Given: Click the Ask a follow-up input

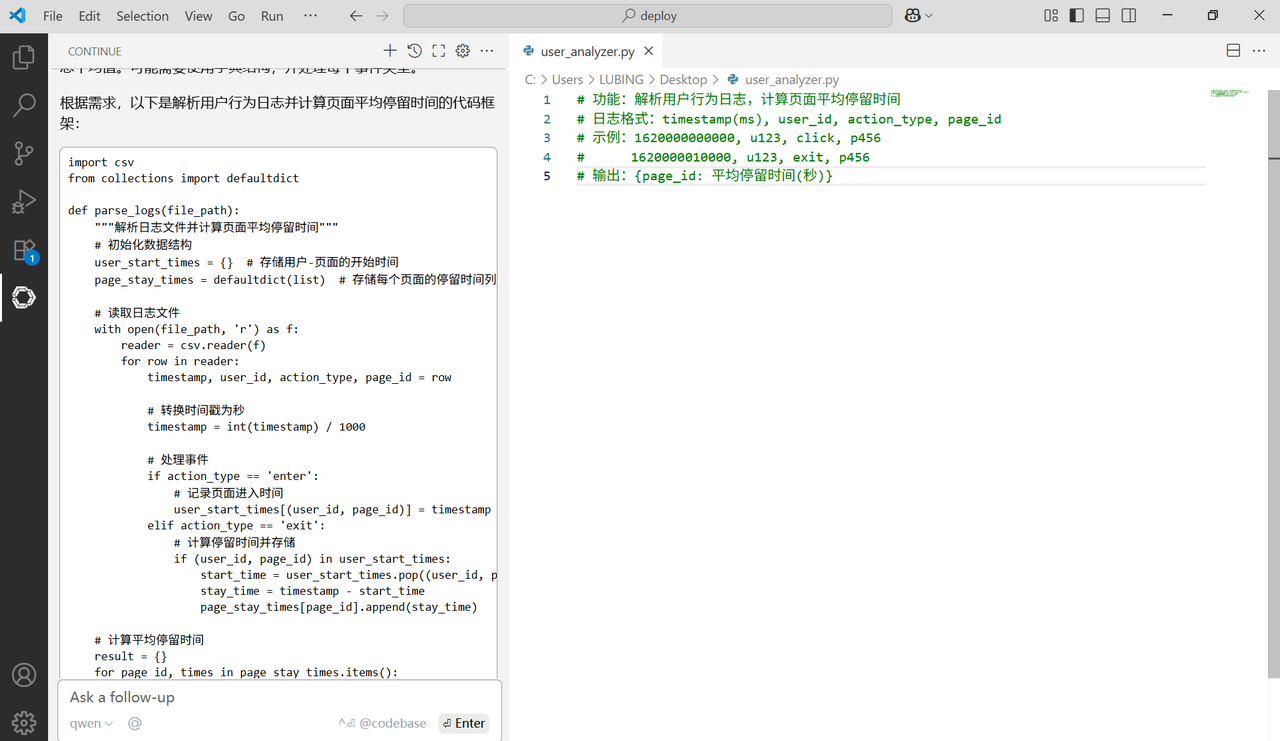Looking at the screenshot, I should click(279, 697).
